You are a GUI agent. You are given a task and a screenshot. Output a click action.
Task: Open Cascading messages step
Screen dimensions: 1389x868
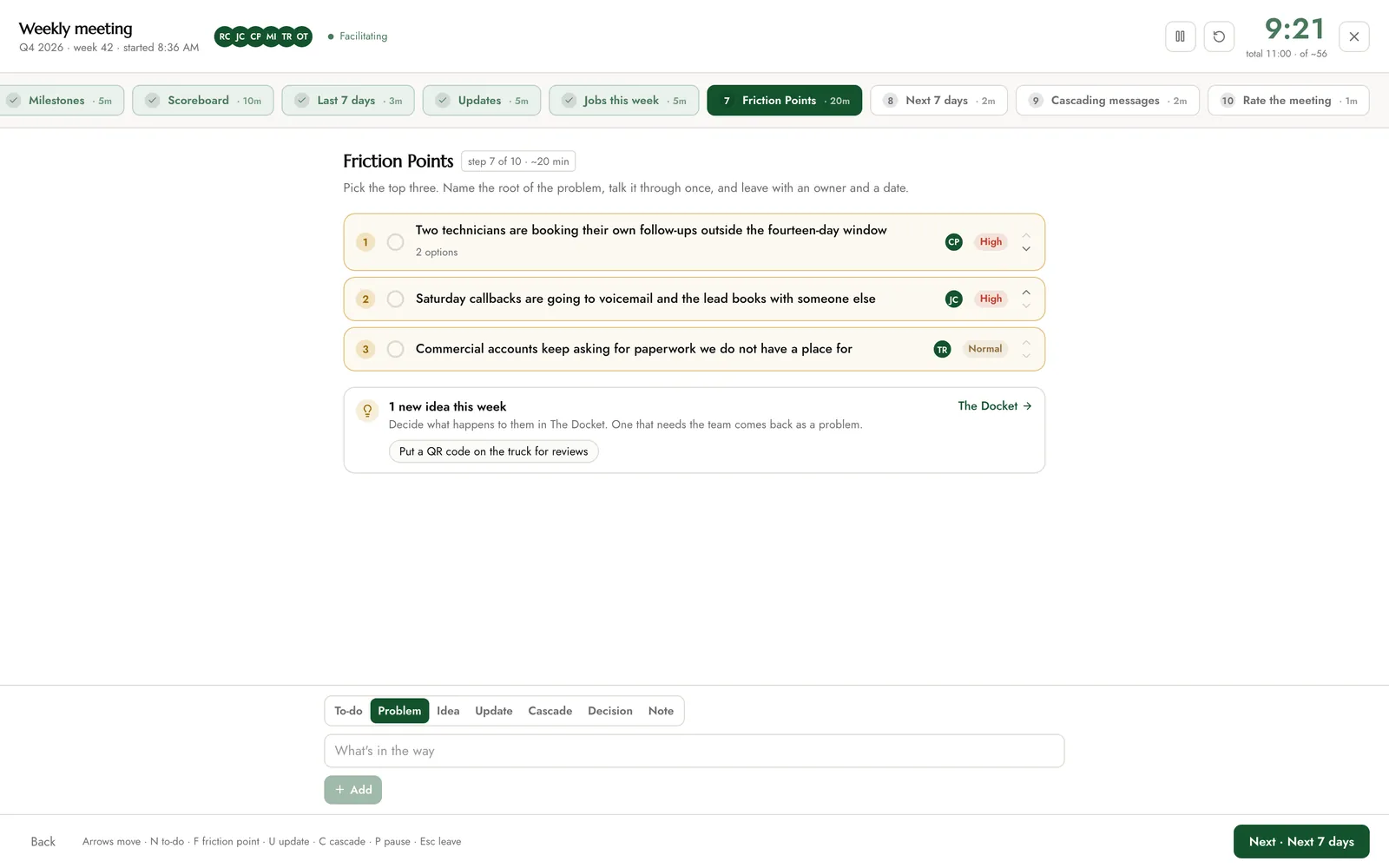(x=1108, y=101)
